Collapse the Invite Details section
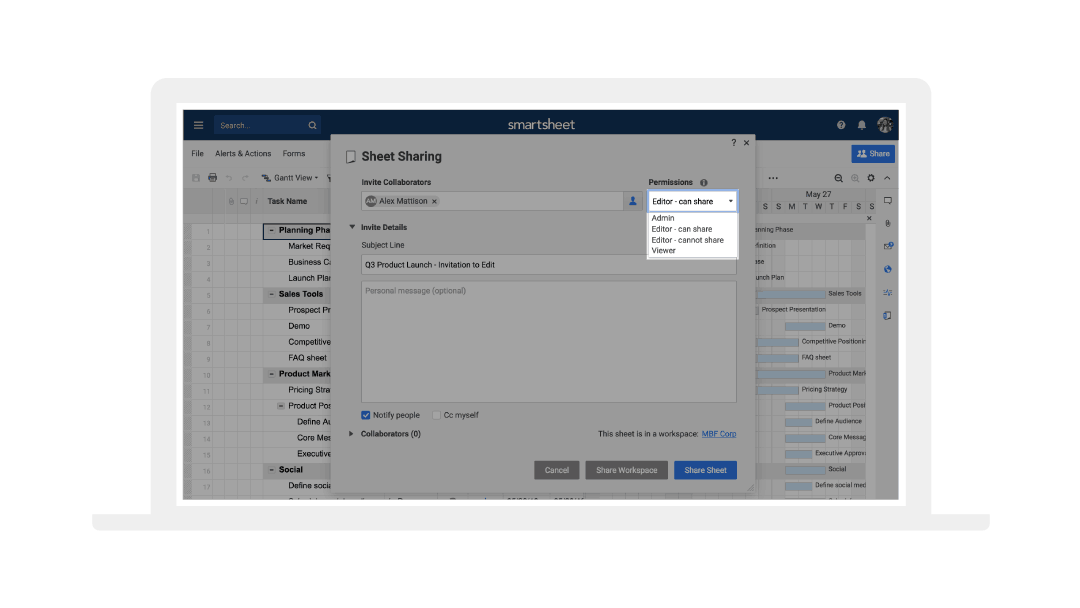The image size is (1080, 608). 352,227
